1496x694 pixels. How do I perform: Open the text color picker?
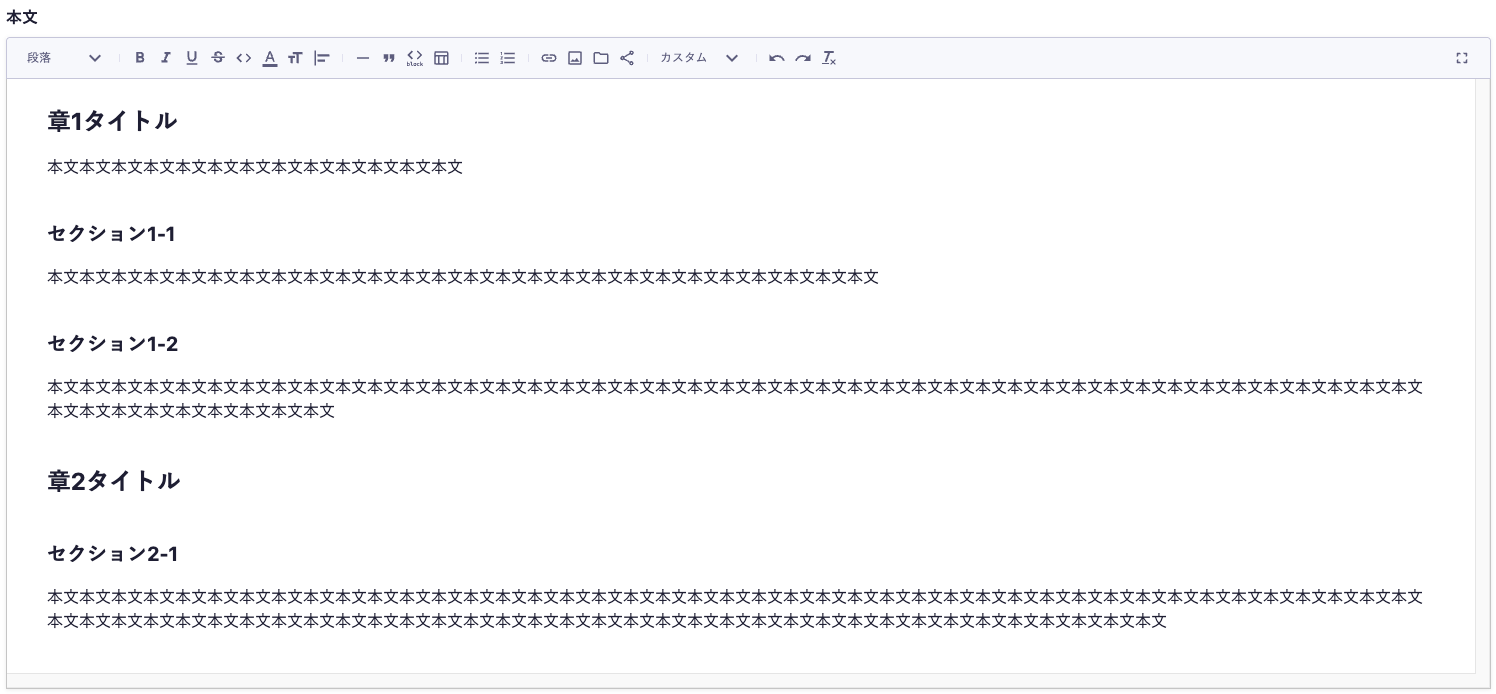tap(270, 58)
